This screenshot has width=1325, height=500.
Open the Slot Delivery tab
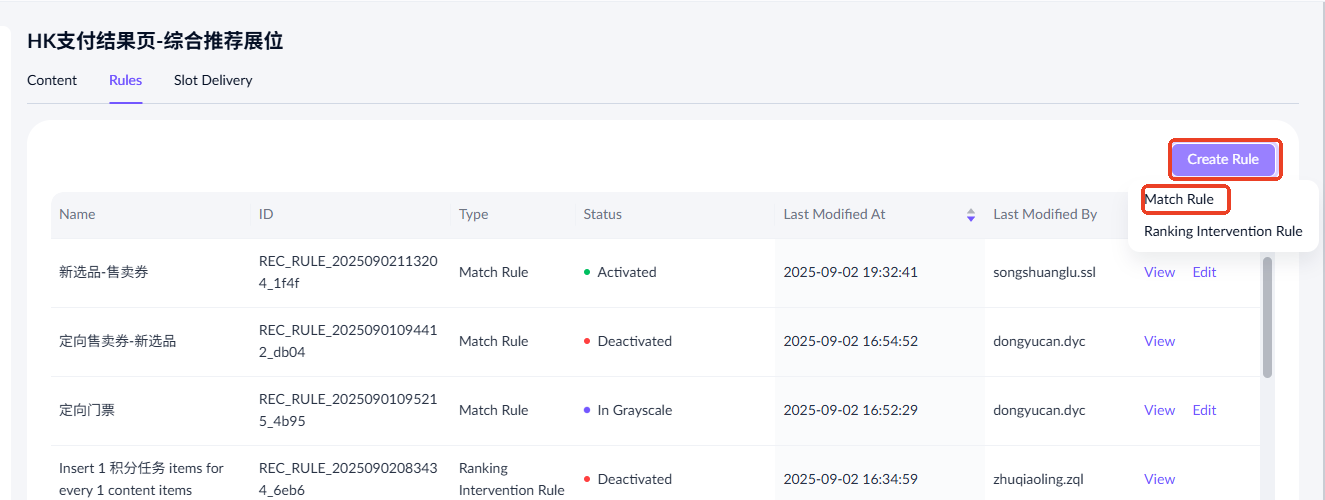click(213, 80)
